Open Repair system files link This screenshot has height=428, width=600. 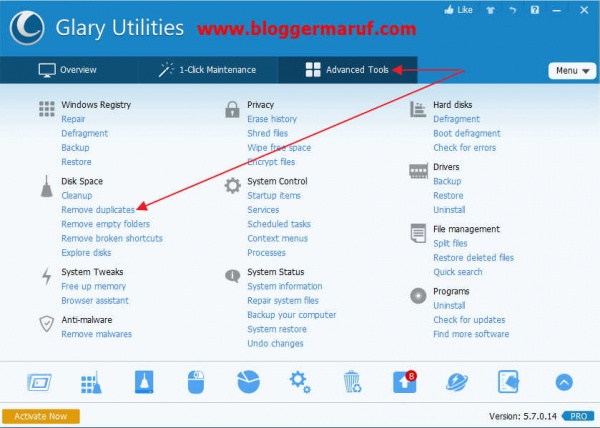283,301
